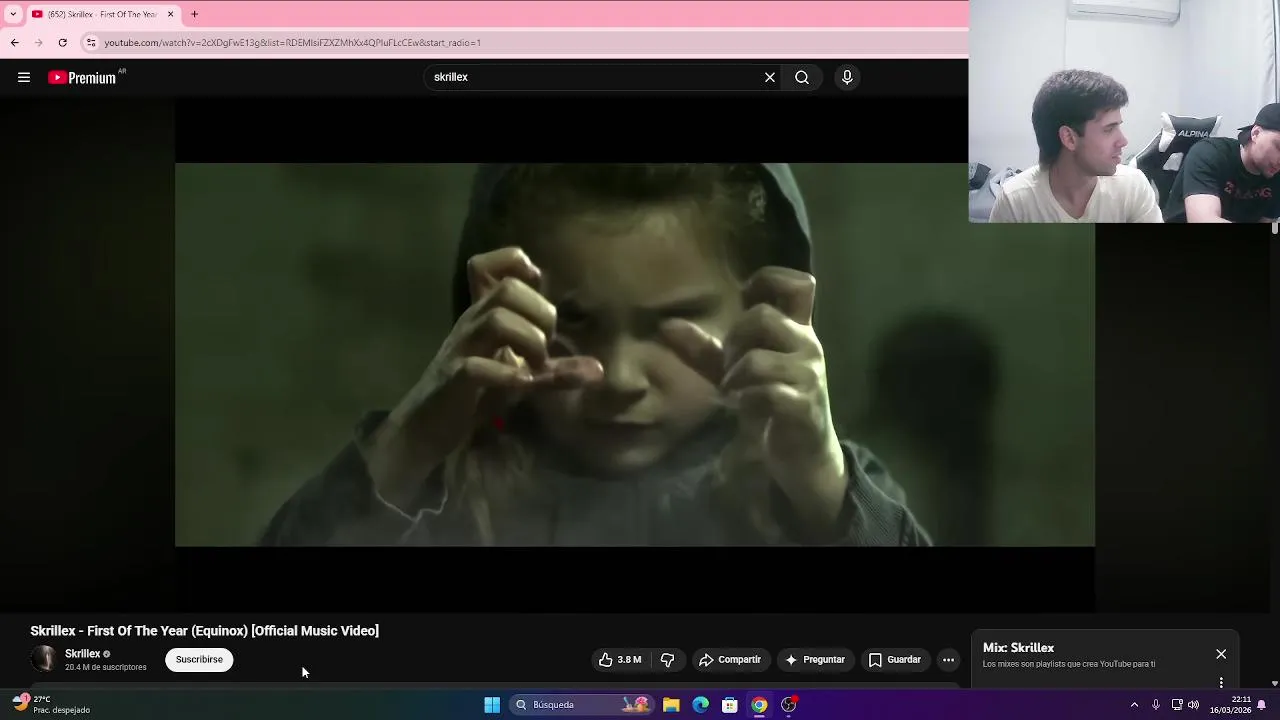Close the Mix: Skrillex playlist panel
The width and height of the screenshot is (1280, 720).
(1221, 654)
